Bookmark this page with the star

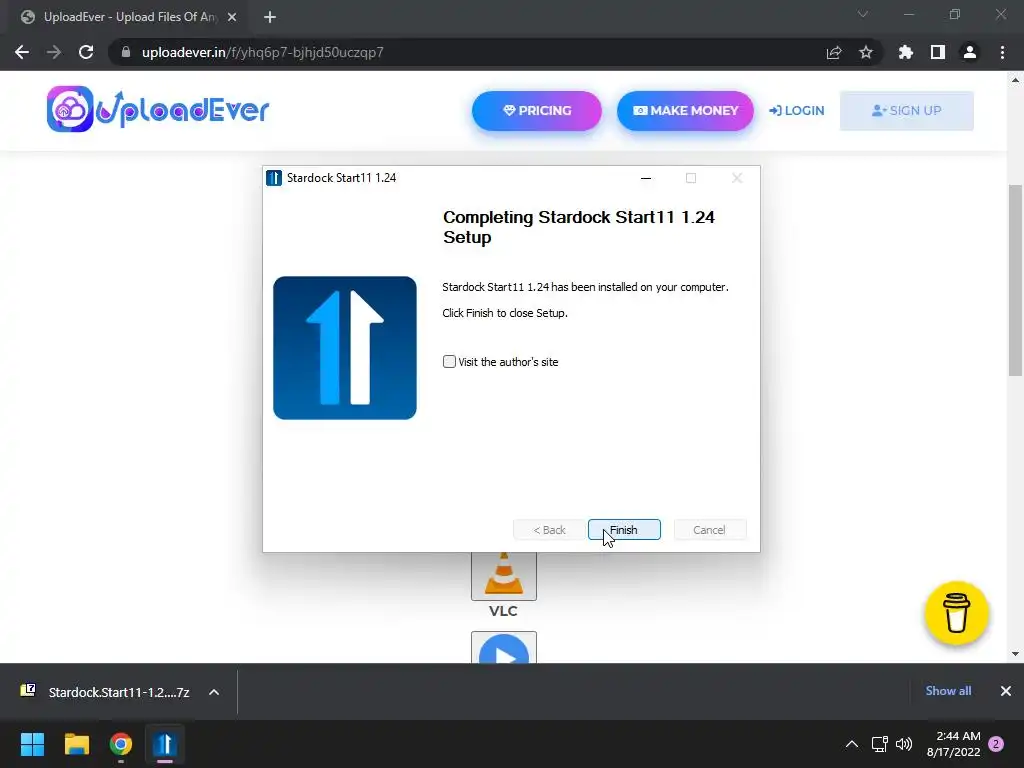(x=866, y=52)
